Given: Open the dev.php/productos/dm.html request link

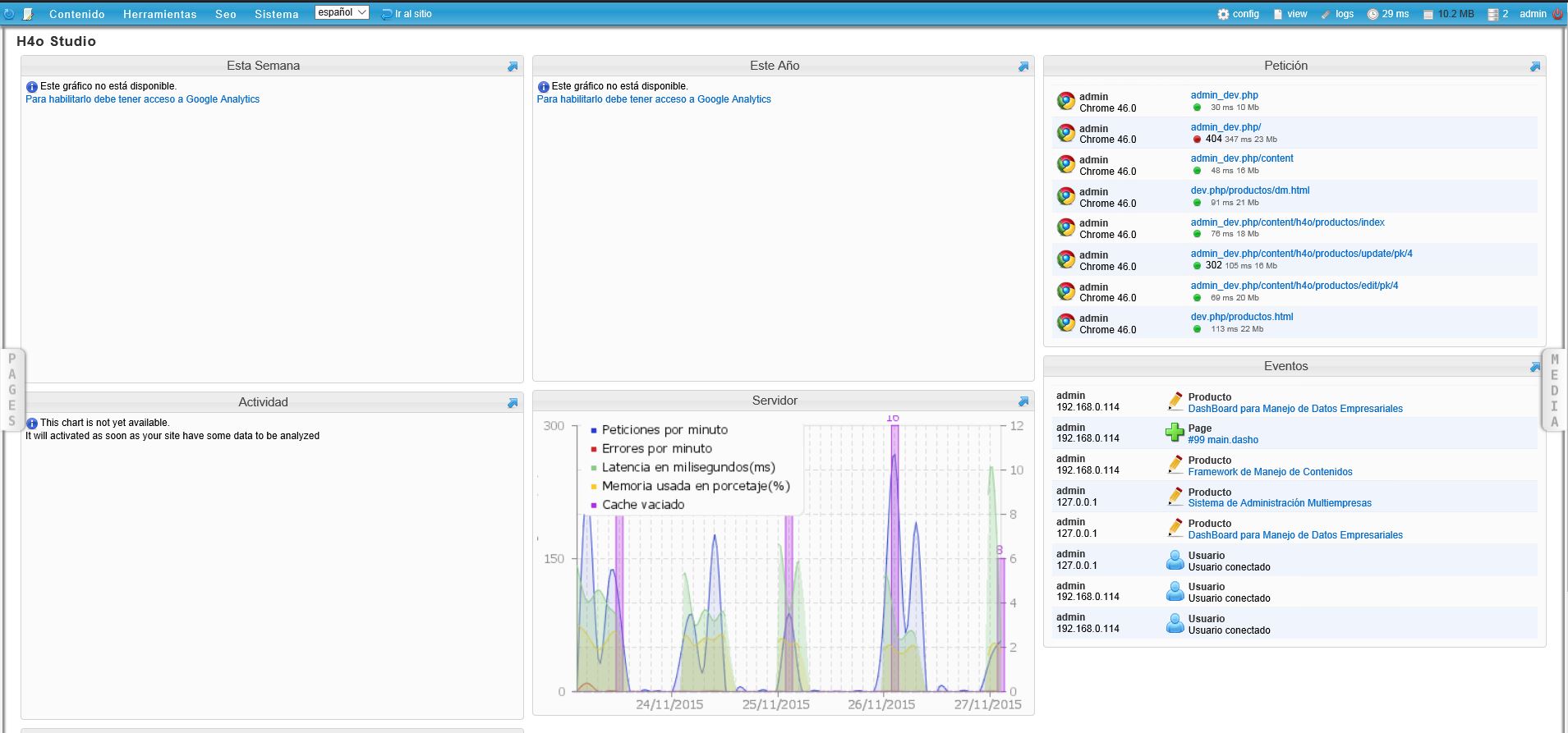Looking at the screenshot, I should (1250, 190).
